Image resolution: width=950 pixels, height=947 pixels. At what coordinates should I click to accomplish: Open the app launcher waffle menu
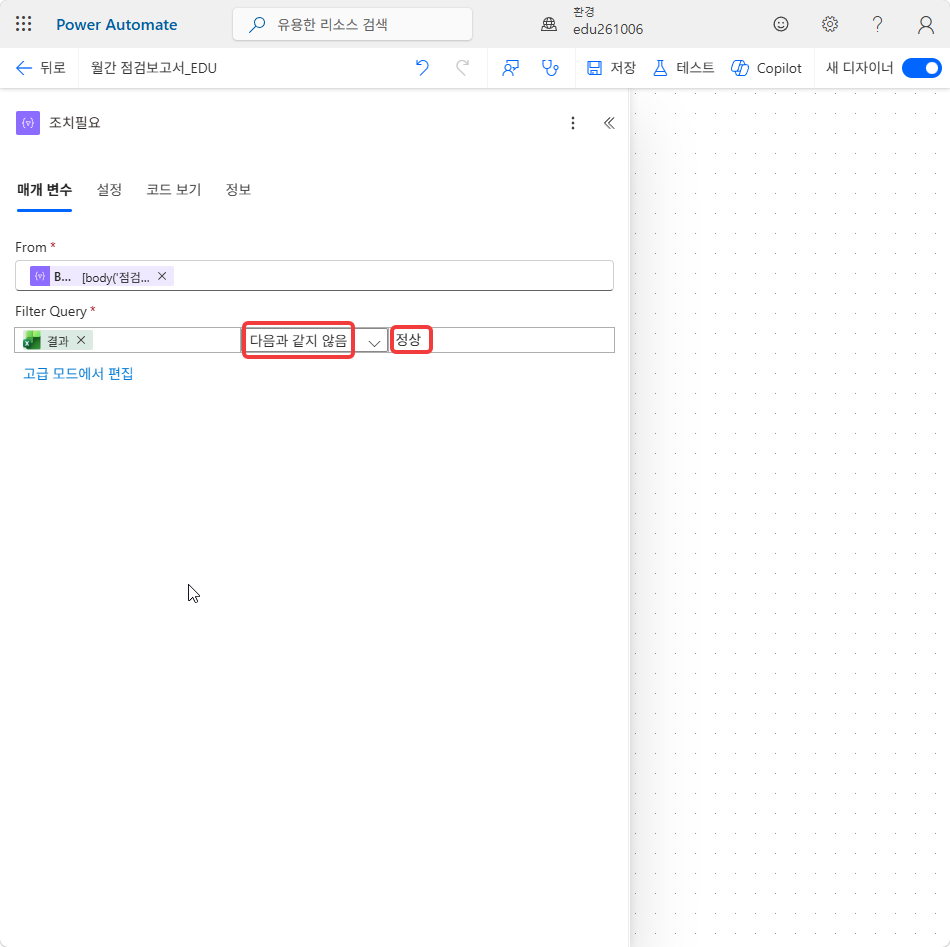24,24
